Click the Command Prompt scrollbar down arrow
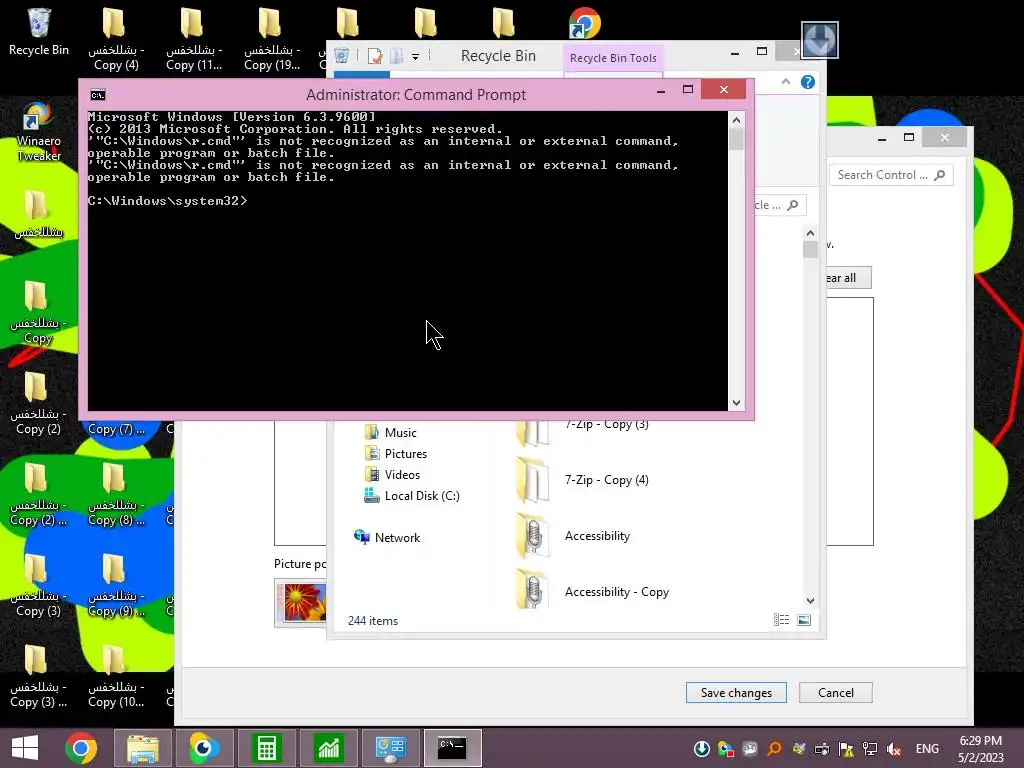Screen dimensions: 1024x768 (x=736, y=403)
